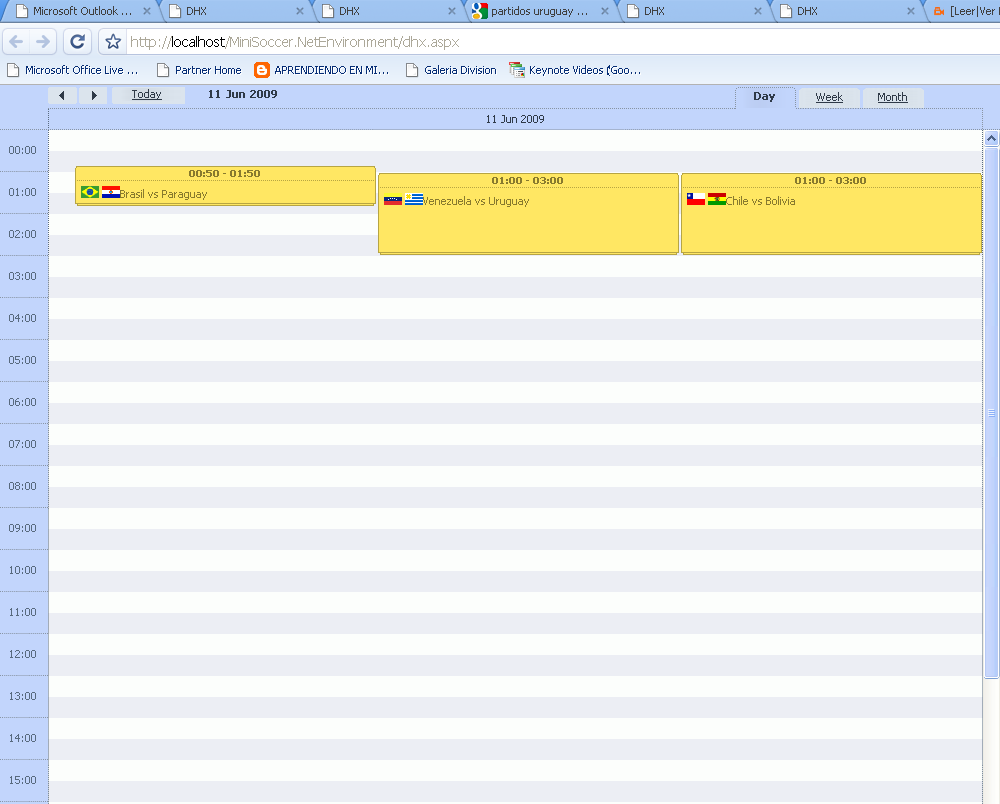Click Blogger icon of APRENDIENDO bookmark
Image resolution: width=1000 pixels, height=804 pixels.
261,70
